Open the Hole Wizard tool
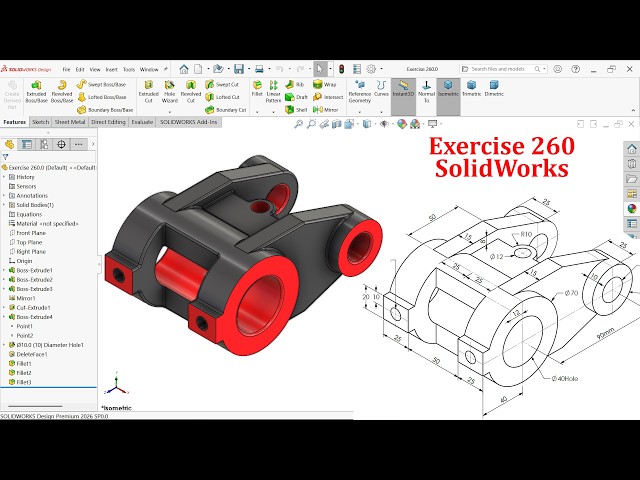640x480 pixels. coord(169,91)
